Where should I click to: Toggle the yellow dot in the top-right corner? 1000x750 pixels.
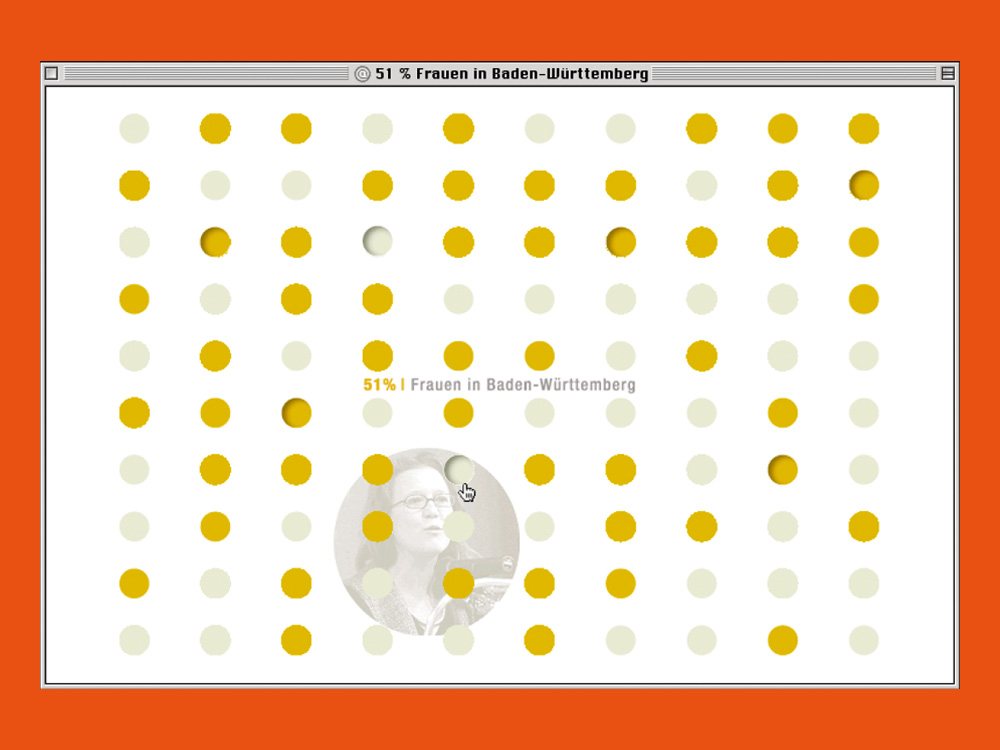coord(863,129)
